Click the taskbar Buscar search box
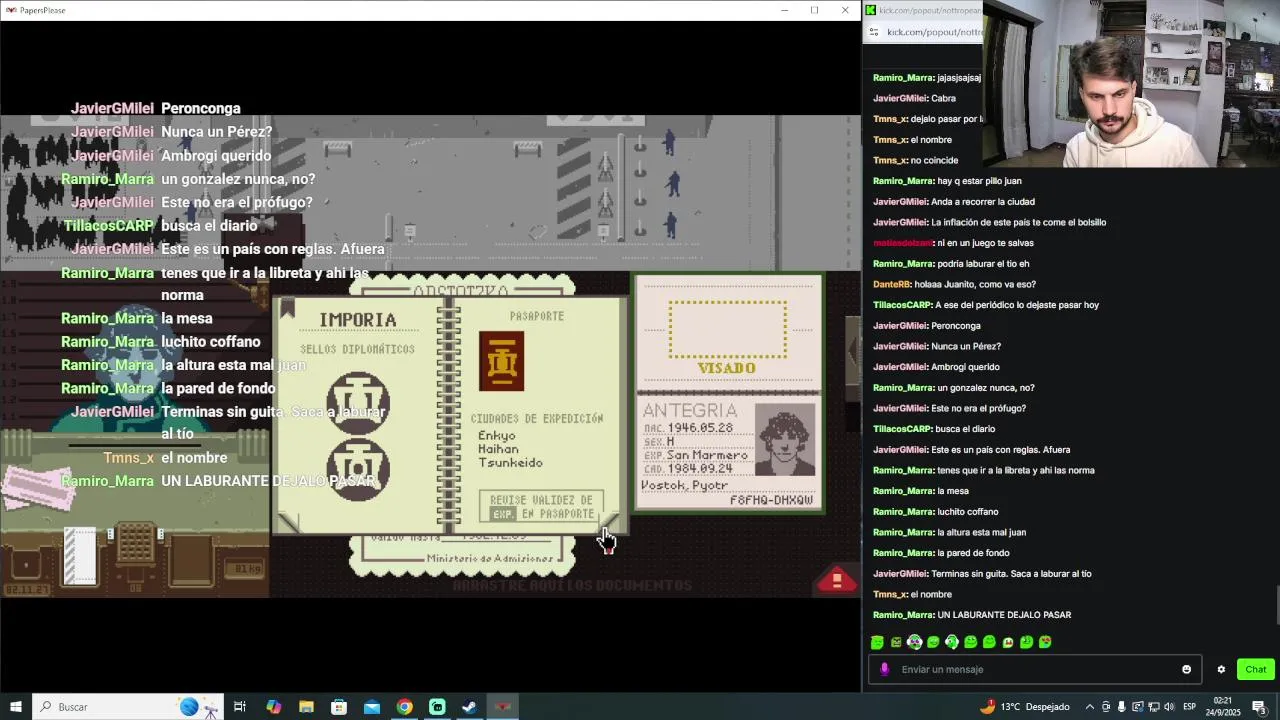 pos(128,707)
